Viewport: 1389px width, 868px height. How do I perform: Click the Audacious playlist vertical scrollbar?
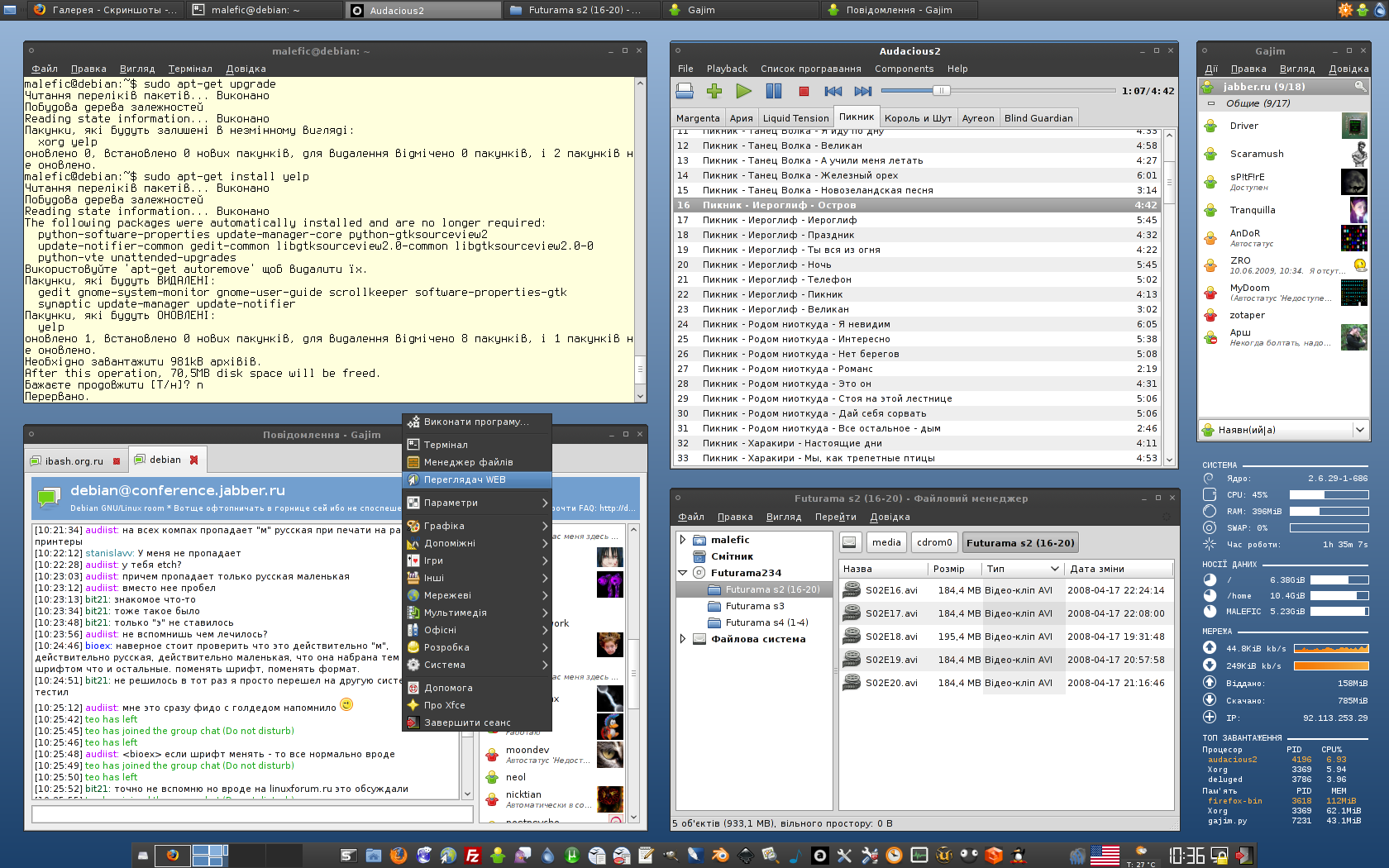pyautogui.click(x=1169, y=296)
